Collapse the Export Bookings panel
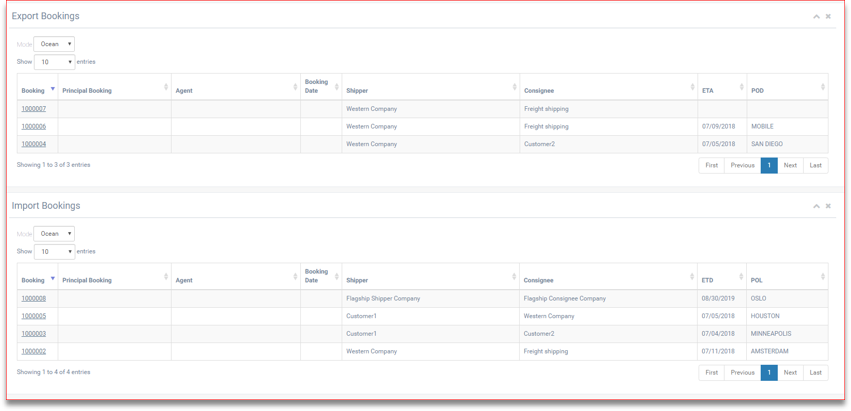This screenshot has height=411, width=851. pos(816,16)
